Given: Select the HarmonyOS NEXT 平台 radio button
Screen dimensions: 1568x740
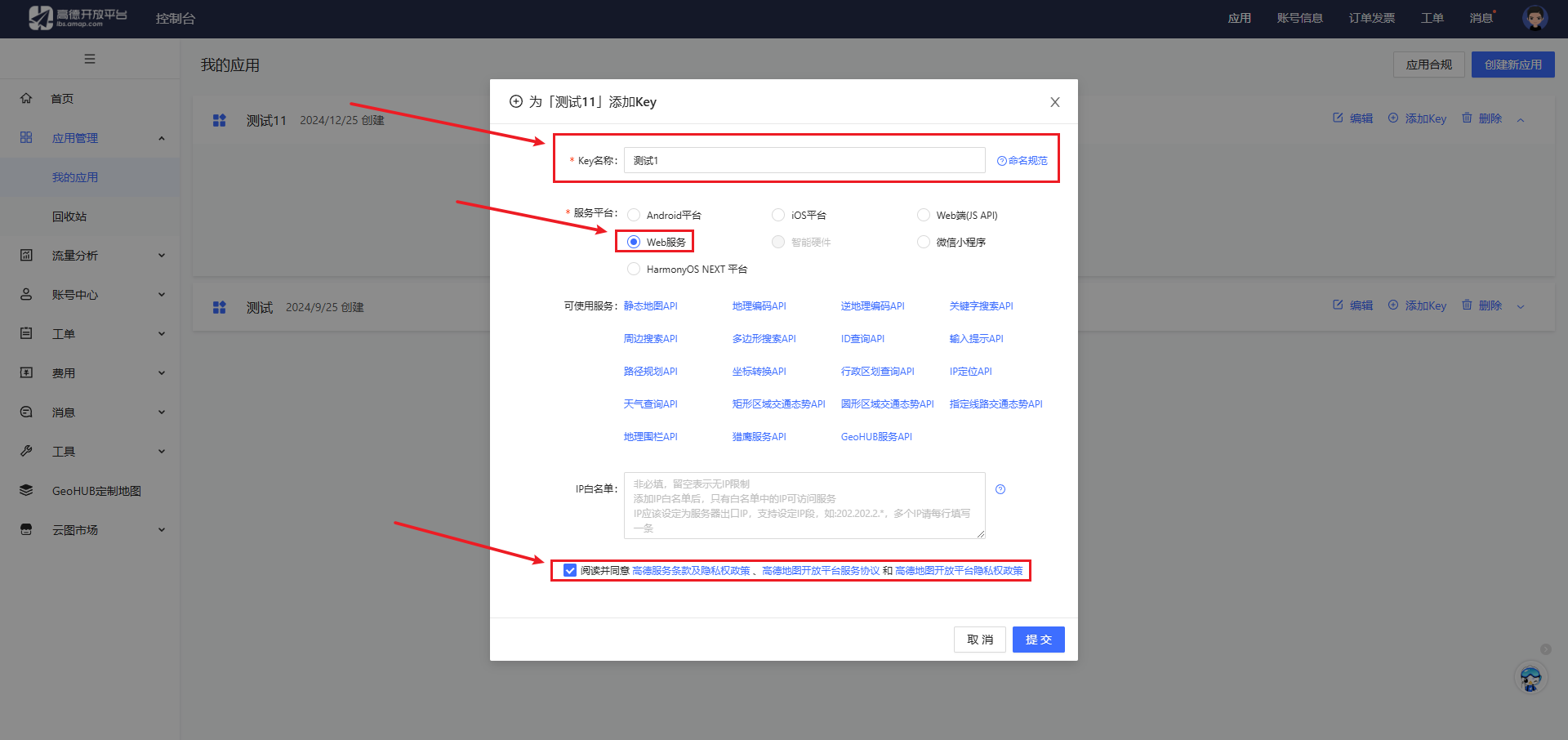Looking at the screenshot, I should pos(634,269).
